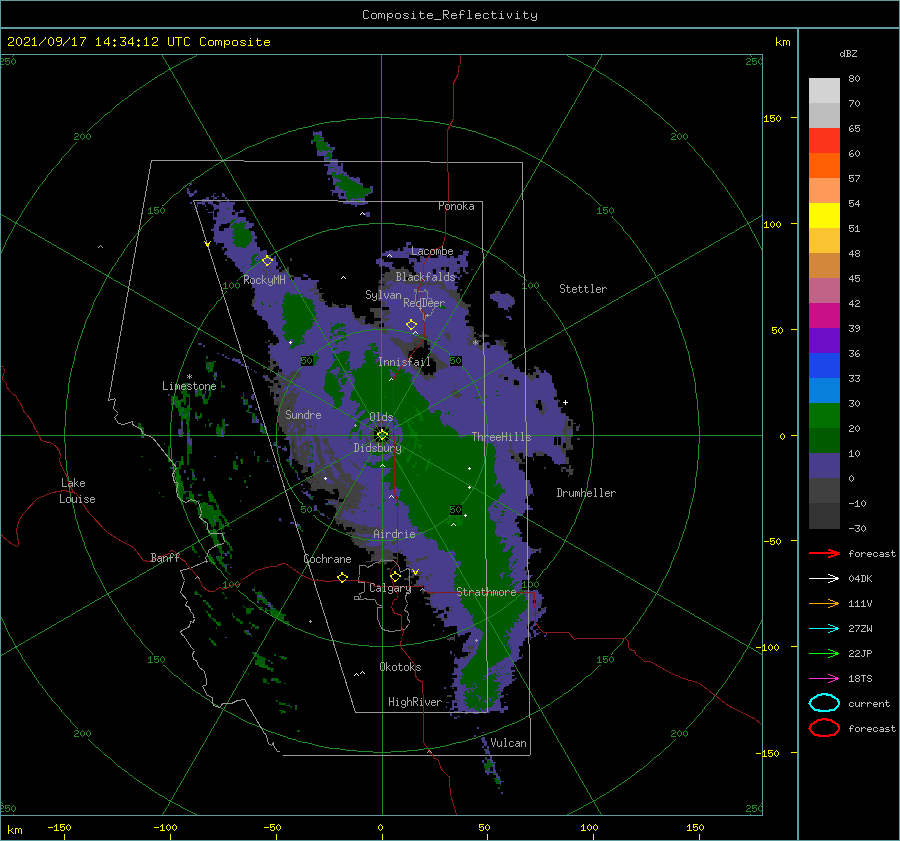Select the RockyMH label
The height and width of the screenshot is (841, 900).
(x=265, y=280)
